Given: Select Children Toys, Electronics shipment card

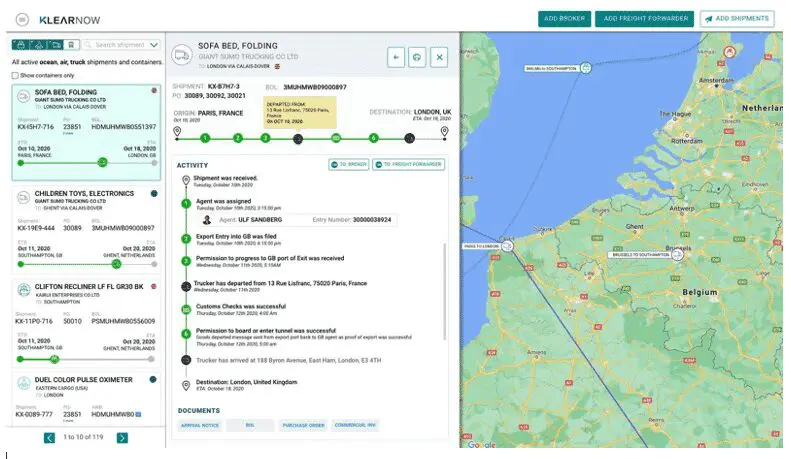Looking at the screenshot, I should 86,229.
